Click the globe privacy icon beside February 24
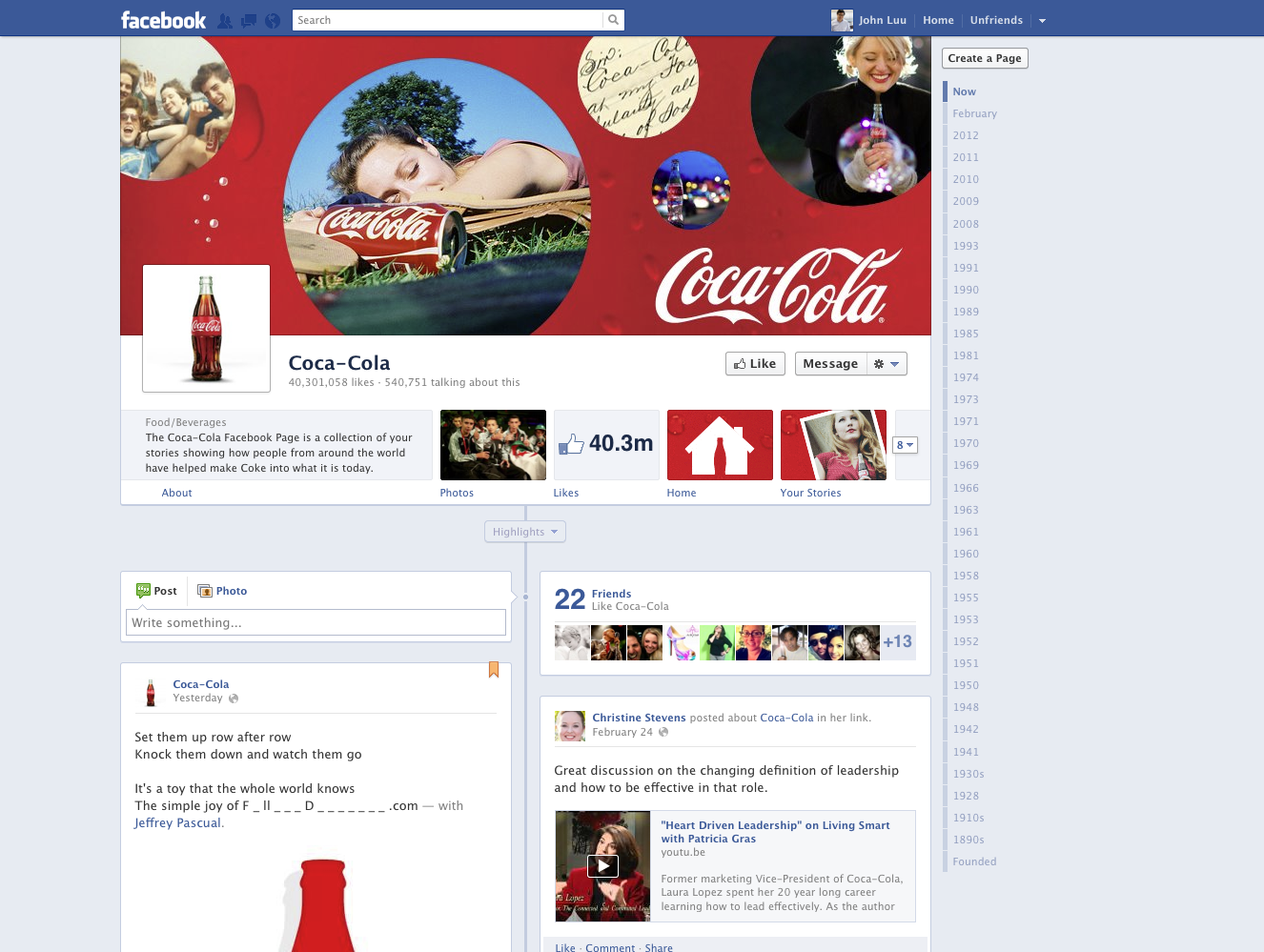Screen dimensions: 1264x952 (663, 732)
